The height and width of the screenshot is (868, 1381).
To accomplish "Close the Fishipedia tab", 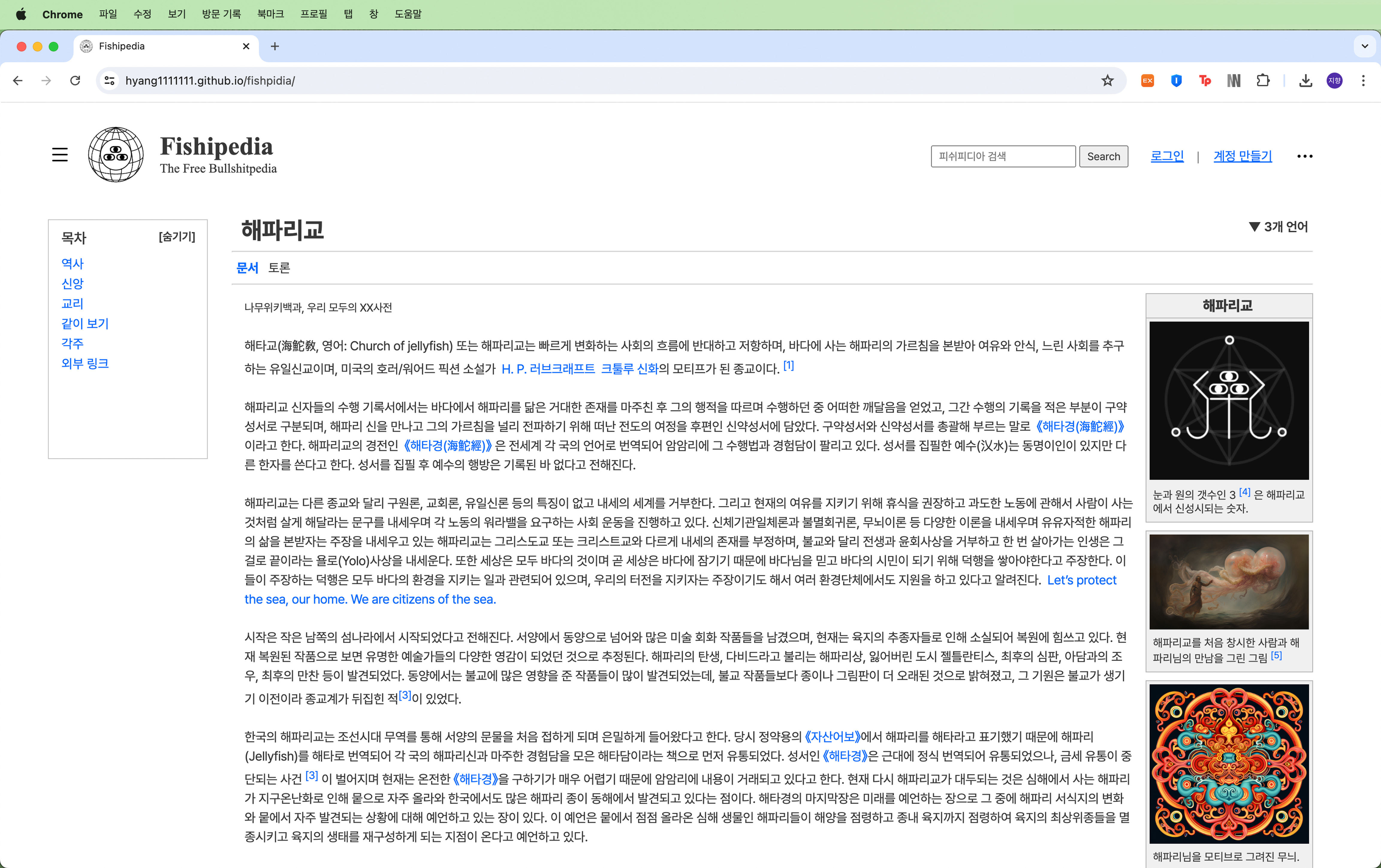I will pyautogui.click(x=246, y=46).
